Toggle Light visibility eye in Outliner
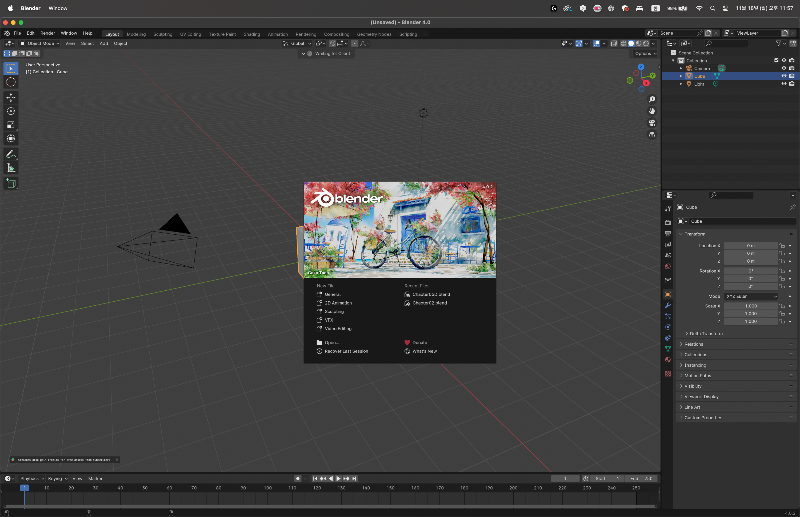 tap(784, 84)
